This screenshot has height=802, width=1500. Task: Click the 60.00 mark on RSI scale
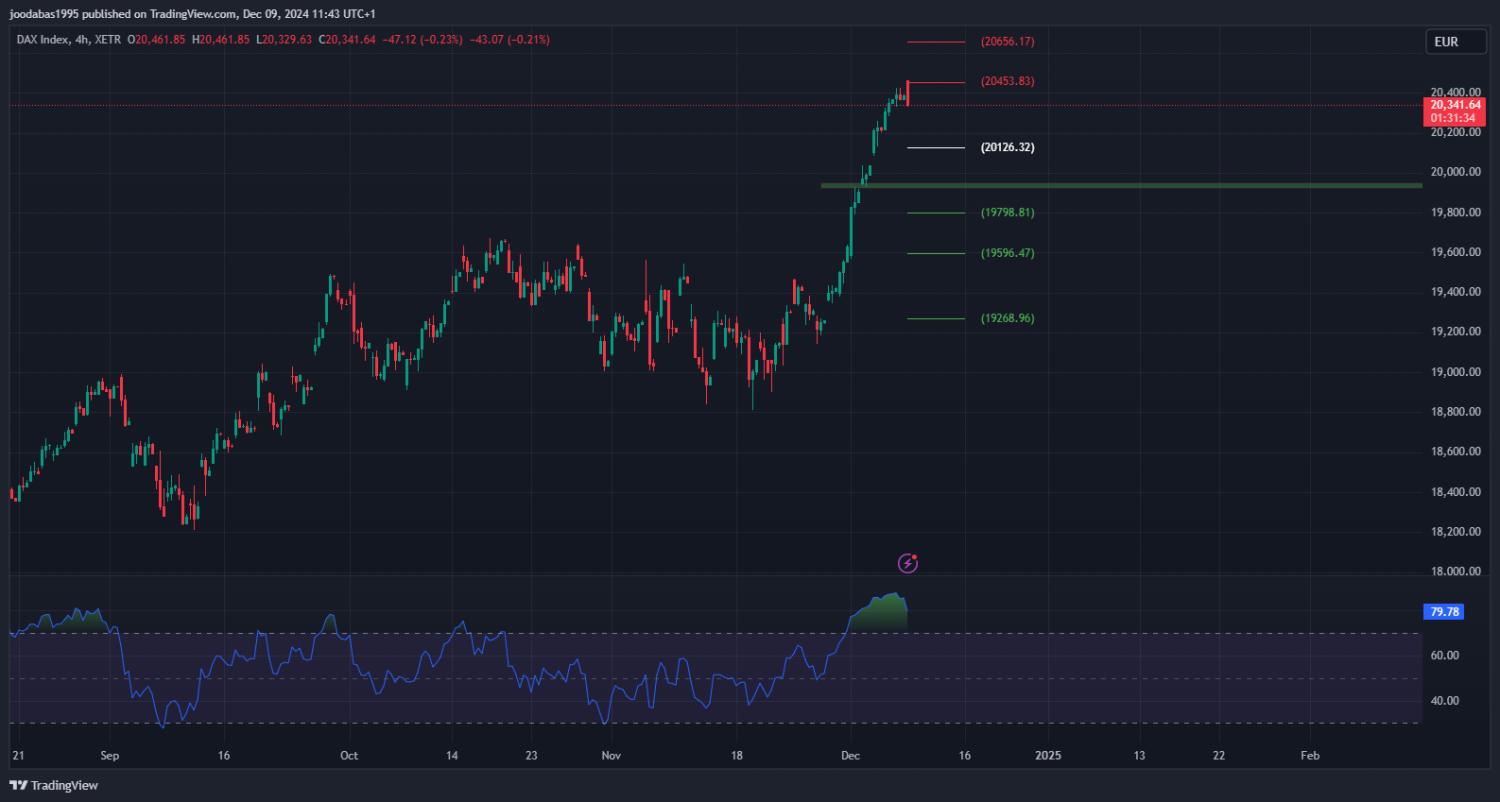pyautogui.click(x=1445, y=656)
